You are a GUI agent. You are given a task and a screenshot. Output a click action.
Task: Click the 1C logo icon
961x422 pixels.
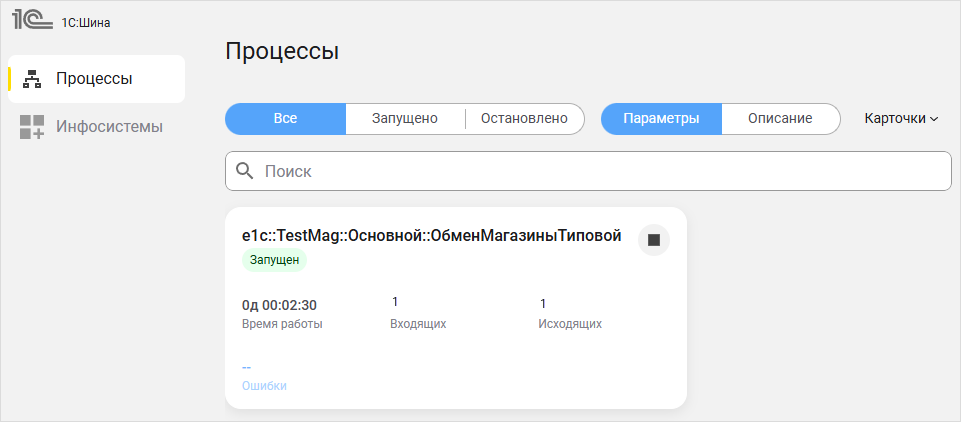[x=32, y=22]
